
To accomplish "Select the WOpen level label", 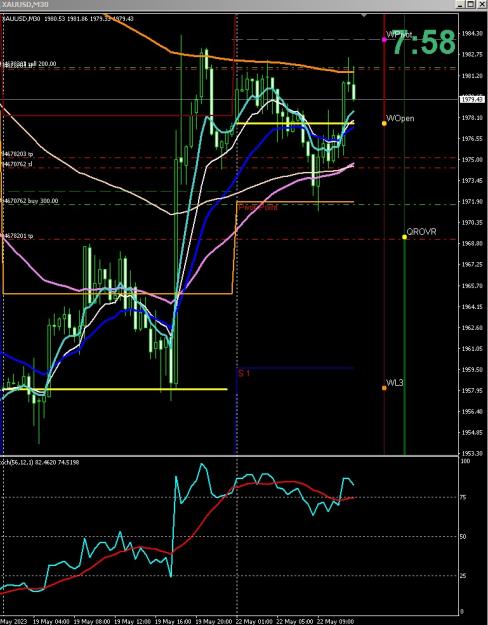I will tap(400, 118).
